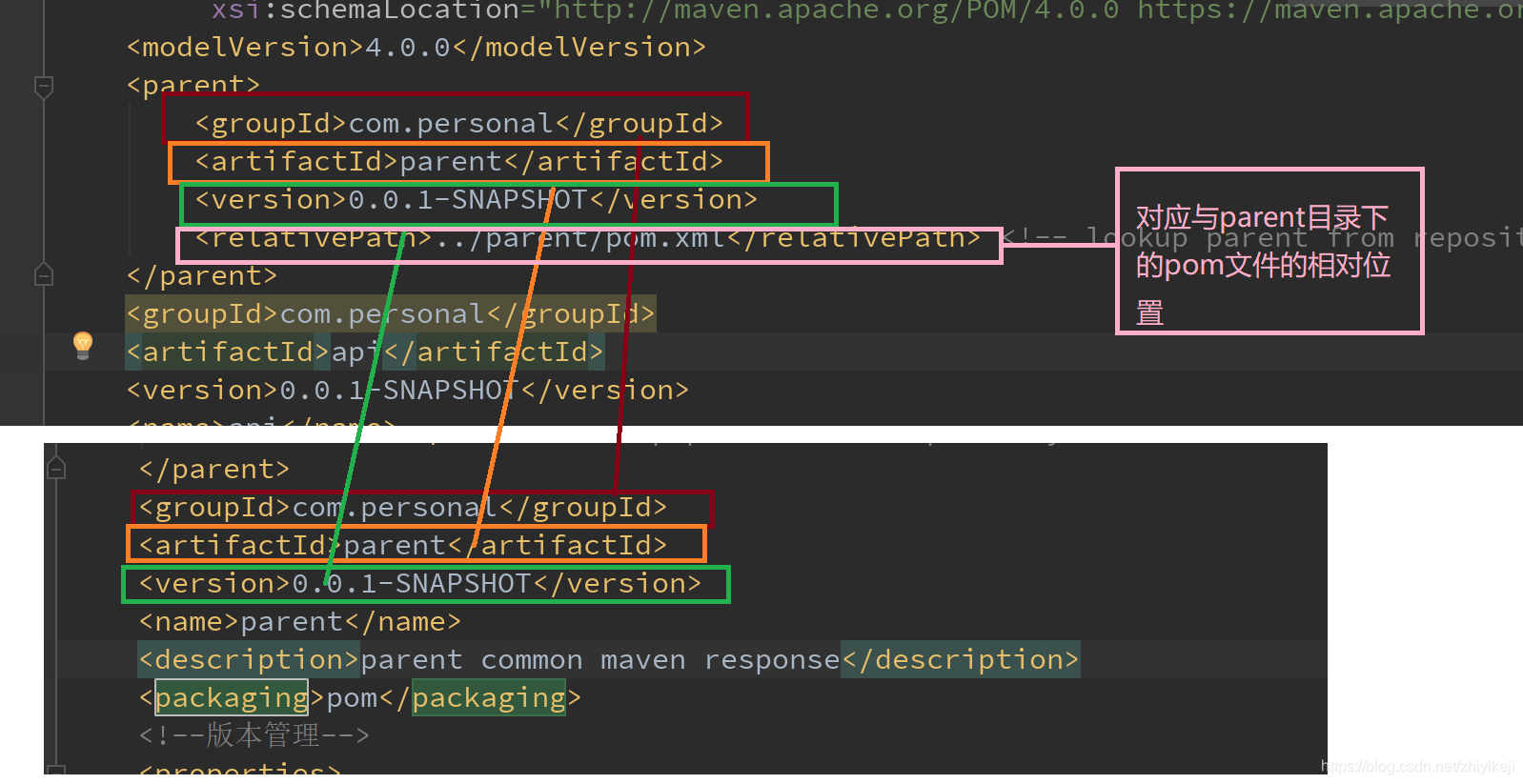
Task: Click the lookup parent from repository comment
Action: point(1263,238)
